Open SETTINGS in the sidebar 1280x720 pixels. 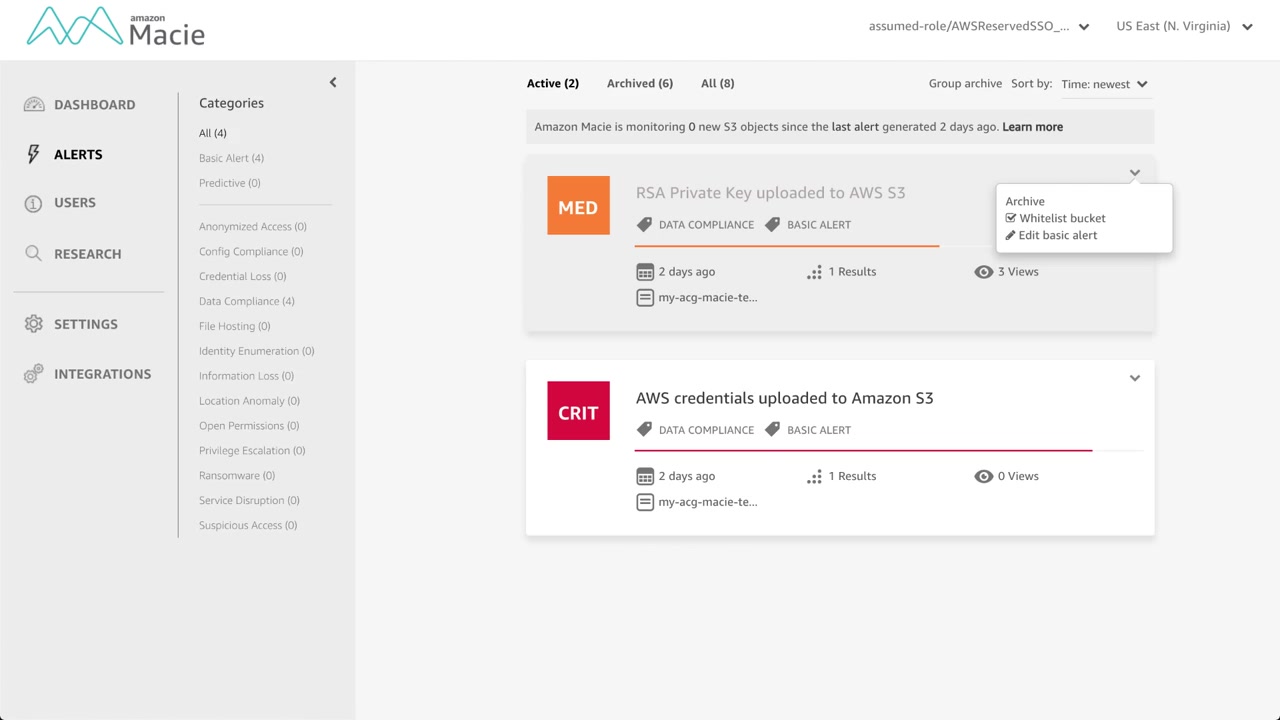(86, 324)
